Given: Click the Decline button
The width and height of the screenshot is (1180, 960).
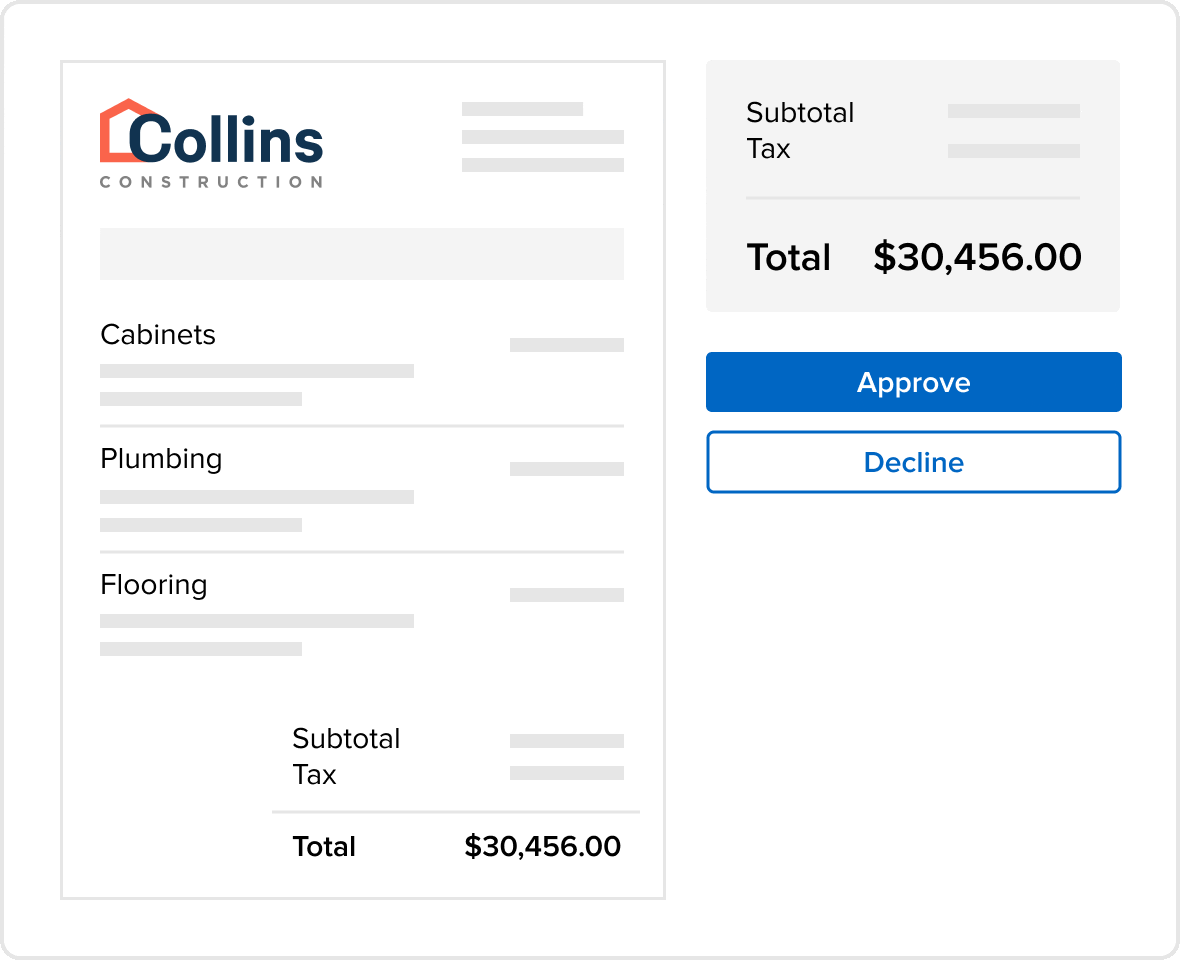Looking at the screenshot, I should click(x=914, y=462).
